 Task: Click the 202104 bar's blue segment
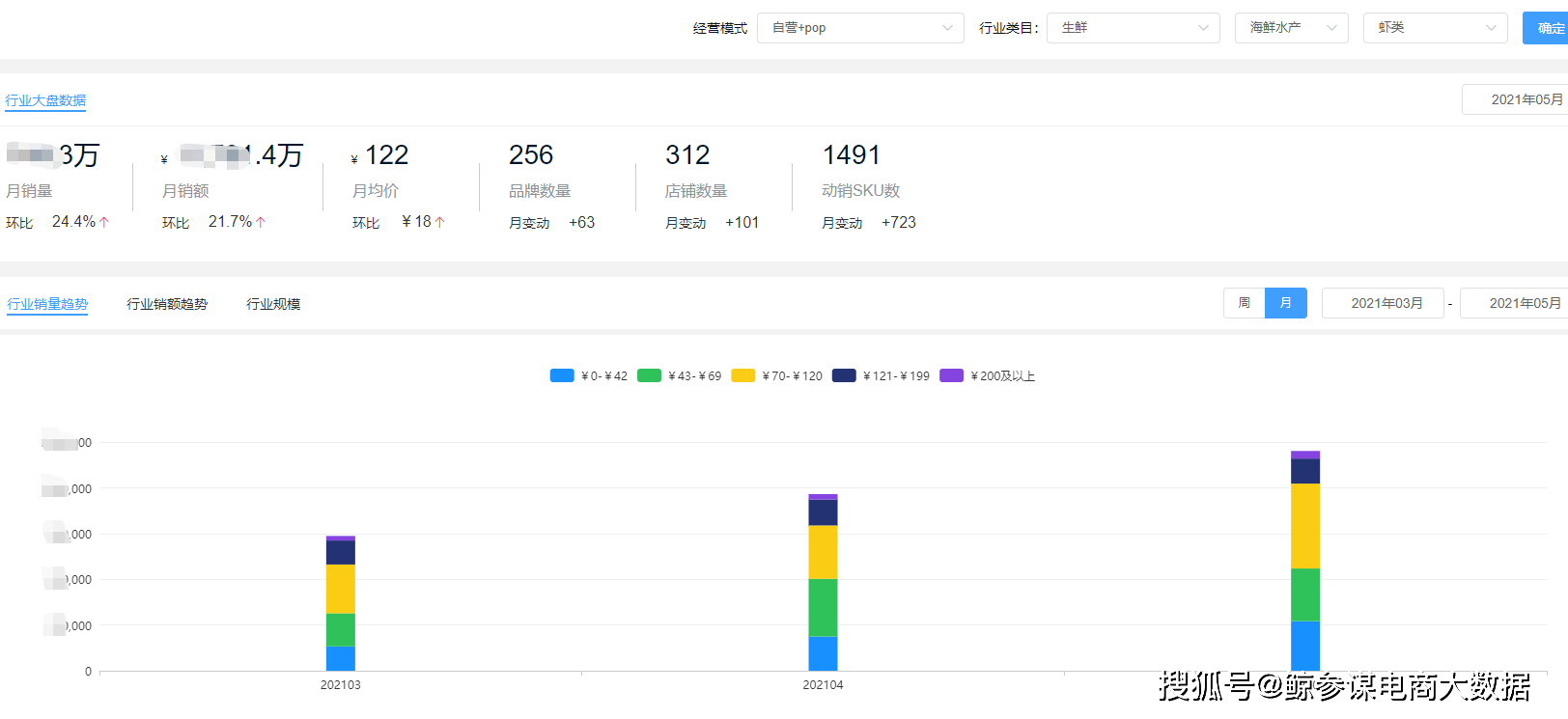tap(823, 653)
